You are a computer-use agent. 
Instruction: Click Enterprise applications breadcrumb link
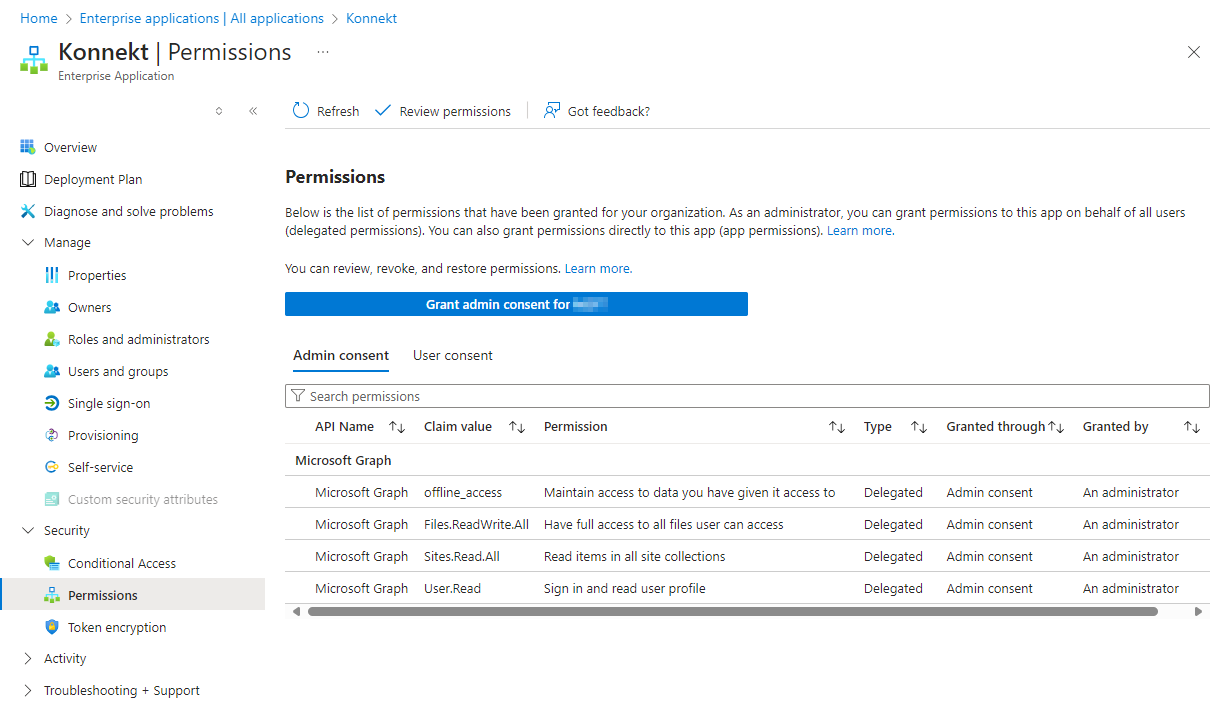point(201,18)
